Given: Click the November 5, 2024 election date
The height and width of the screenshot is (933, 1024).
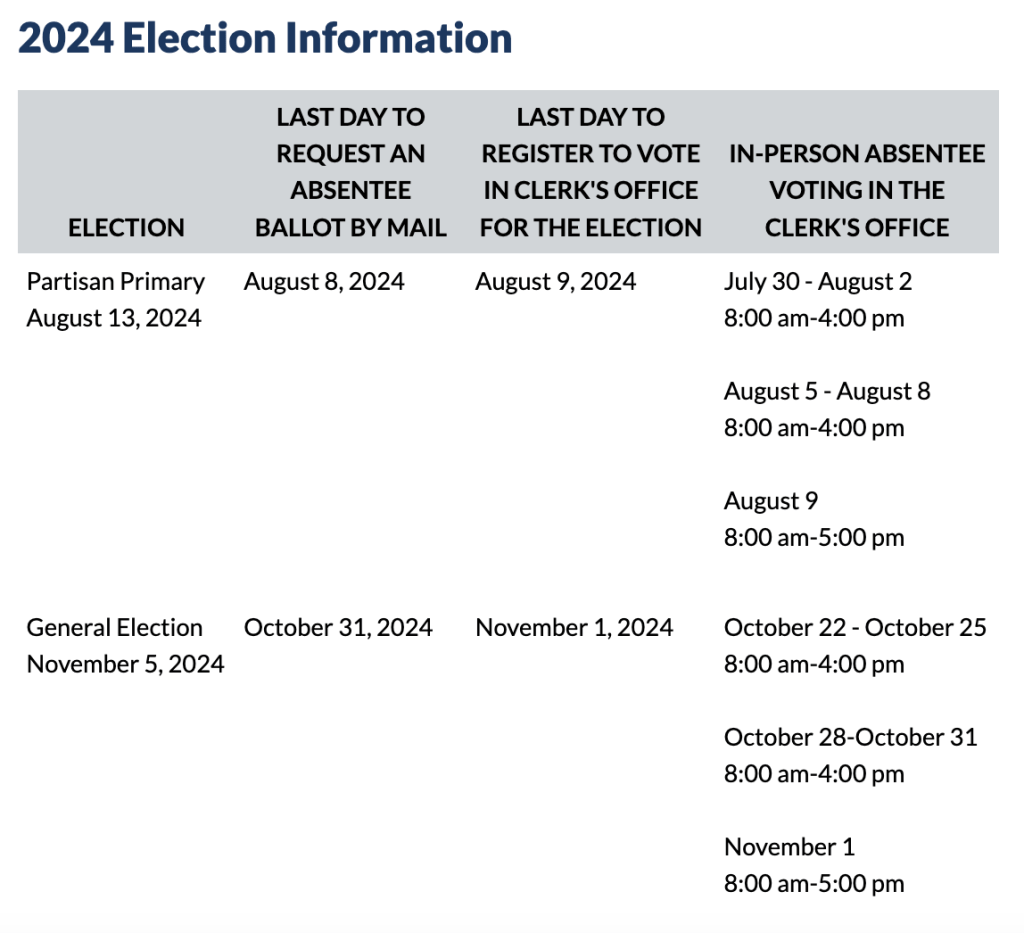Looking at the screenshot, I should pyautogui.click(x=125, y=664).
